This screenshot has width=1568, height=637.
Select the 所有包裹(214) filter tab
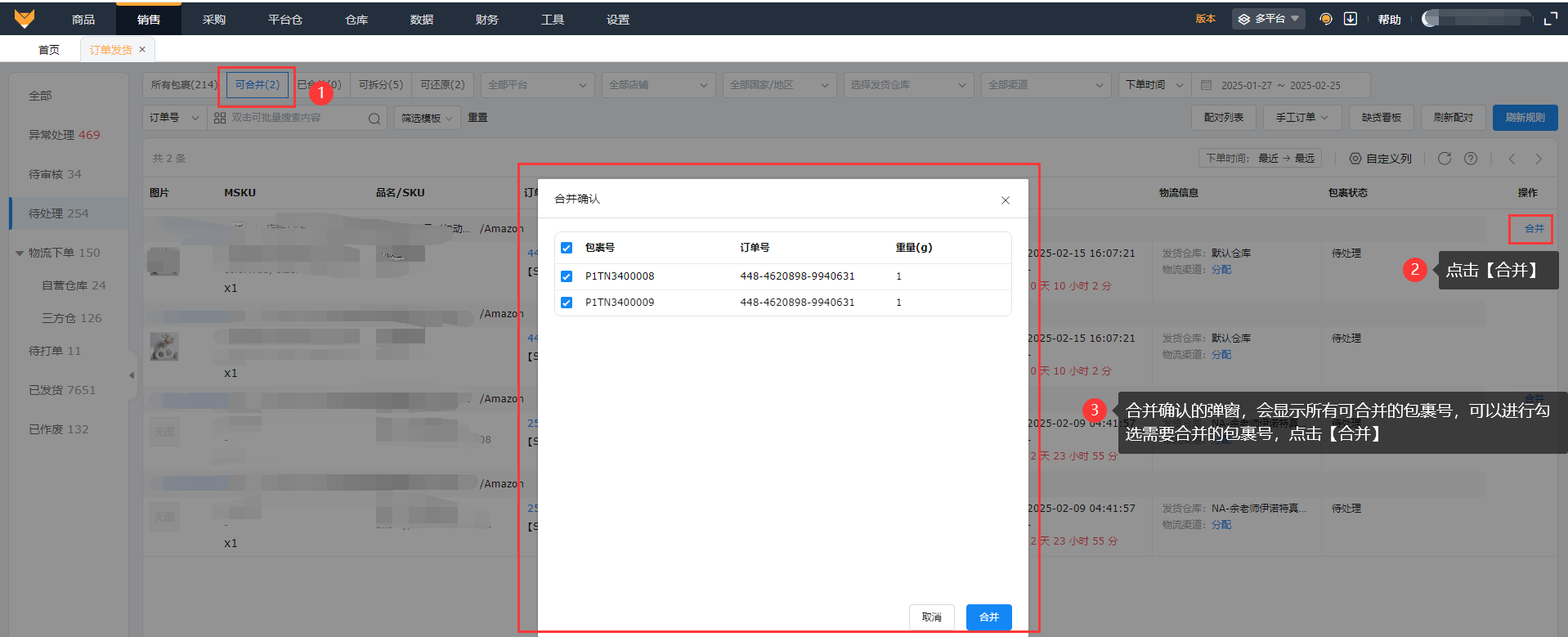[184, 85]
